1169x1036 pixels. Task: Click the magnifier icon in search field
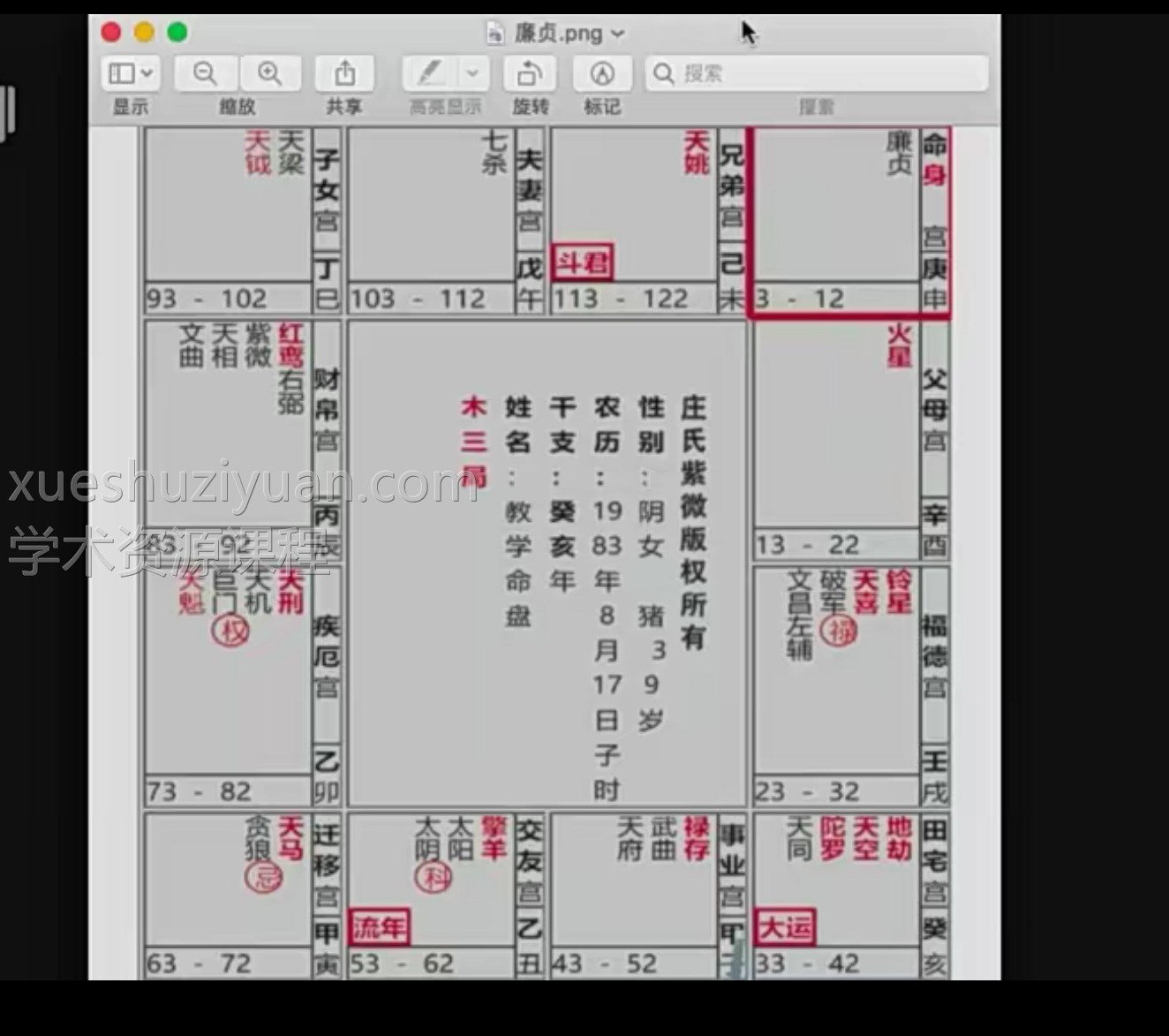[664, 73]
